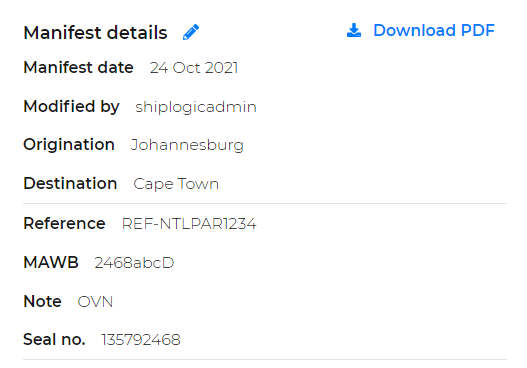The height and width of the screenshot is (368, 527).
Task: Select the seal number 135792468
Action: (x=141, y=340)
